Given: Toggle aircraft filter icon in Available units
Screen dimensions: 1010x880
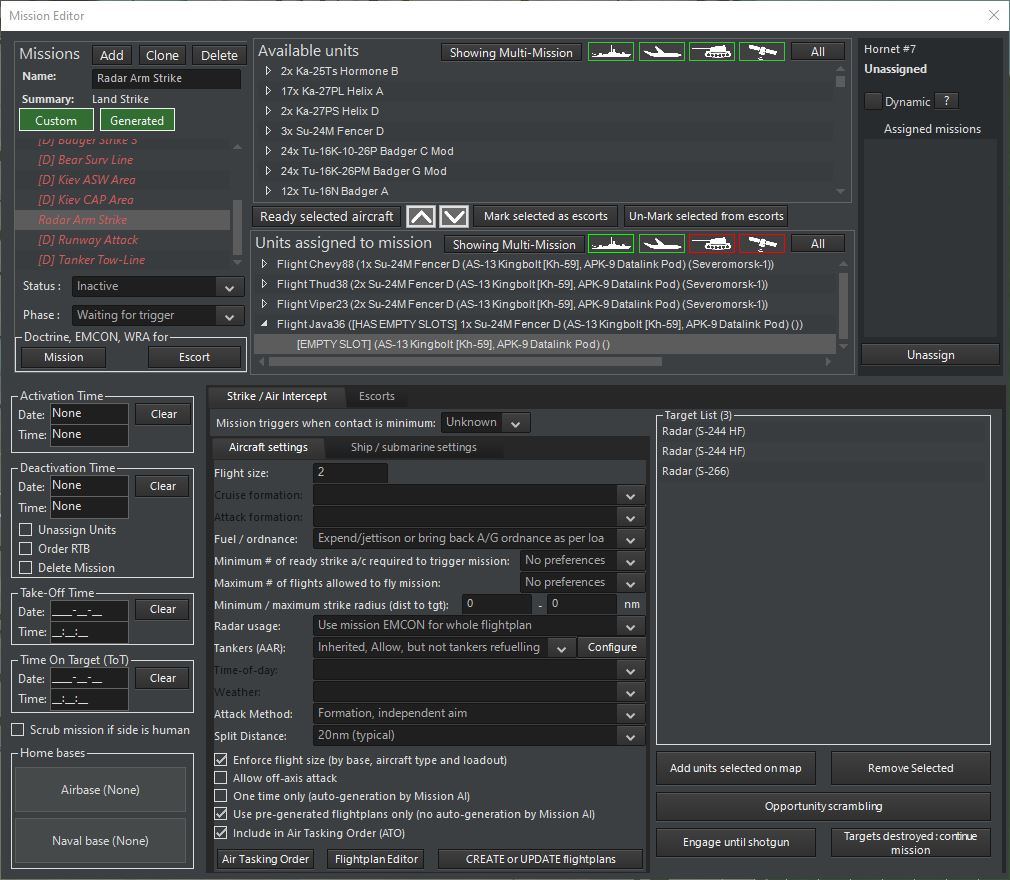Looking at the screenshot, I should coord(661,52).
